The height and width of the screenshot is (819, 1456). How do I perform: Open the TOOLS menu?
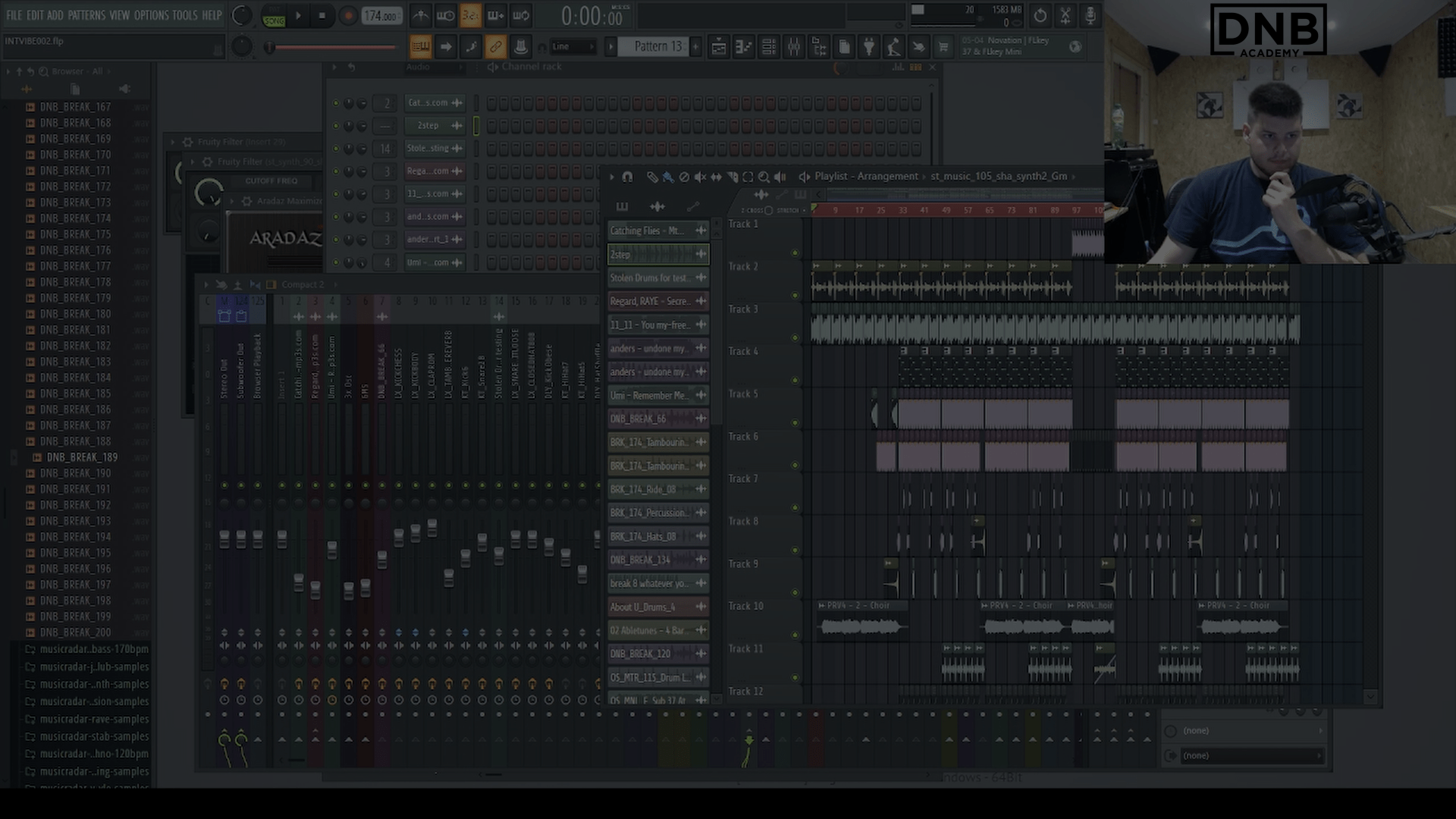point(185,15)
